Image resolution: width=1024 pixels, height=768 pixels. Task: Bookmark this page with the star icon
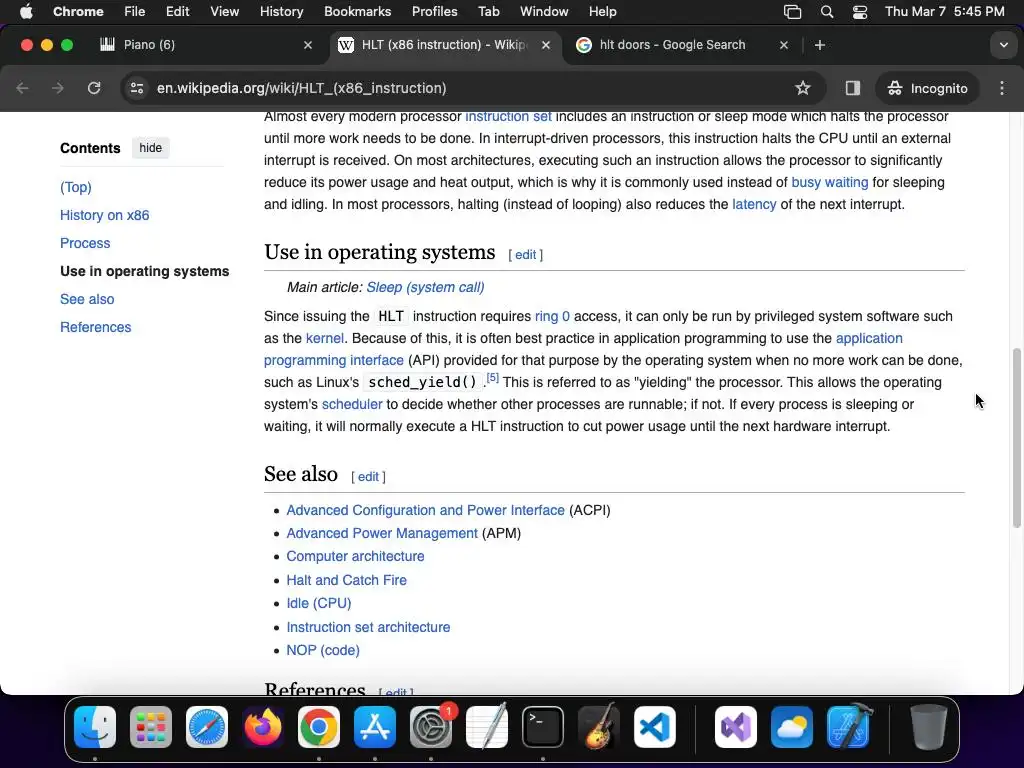point(803,88)
